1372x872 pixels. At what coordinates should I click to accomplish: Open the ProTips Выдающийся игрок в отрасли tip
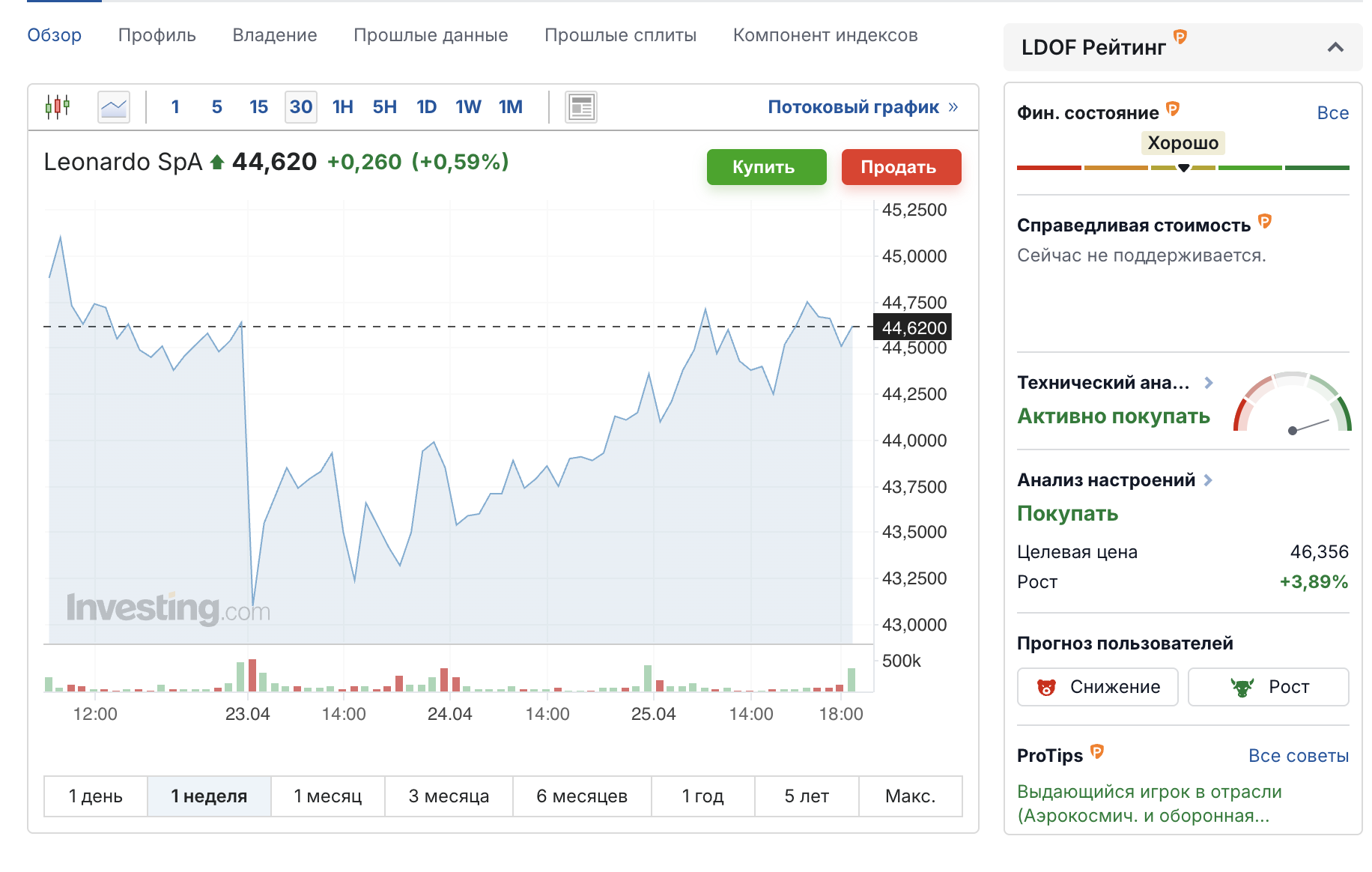pyautogui.click(x=1150, y=804)
